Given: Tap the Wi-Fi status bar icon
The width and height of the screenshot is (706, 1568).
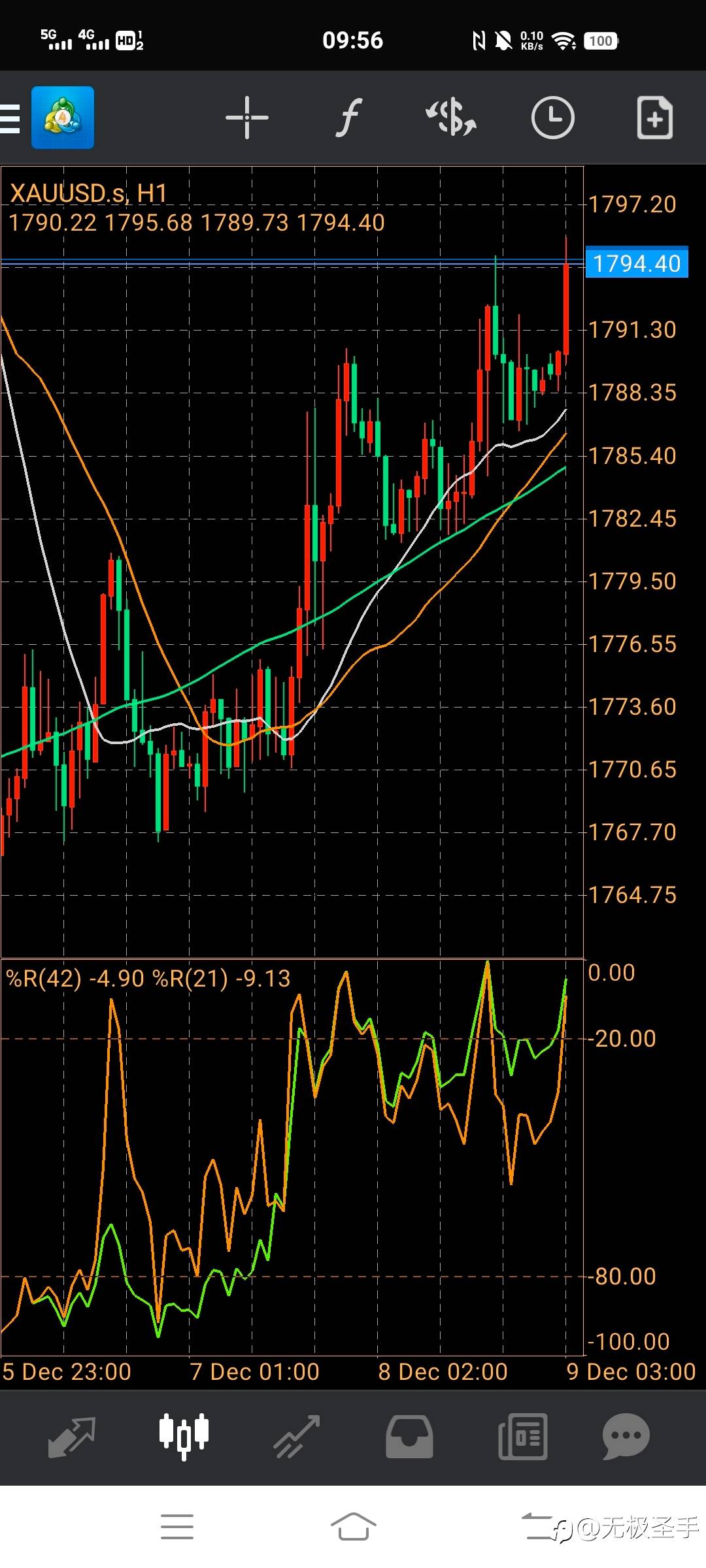Looking at the screenshot, I should pos(563,41).
